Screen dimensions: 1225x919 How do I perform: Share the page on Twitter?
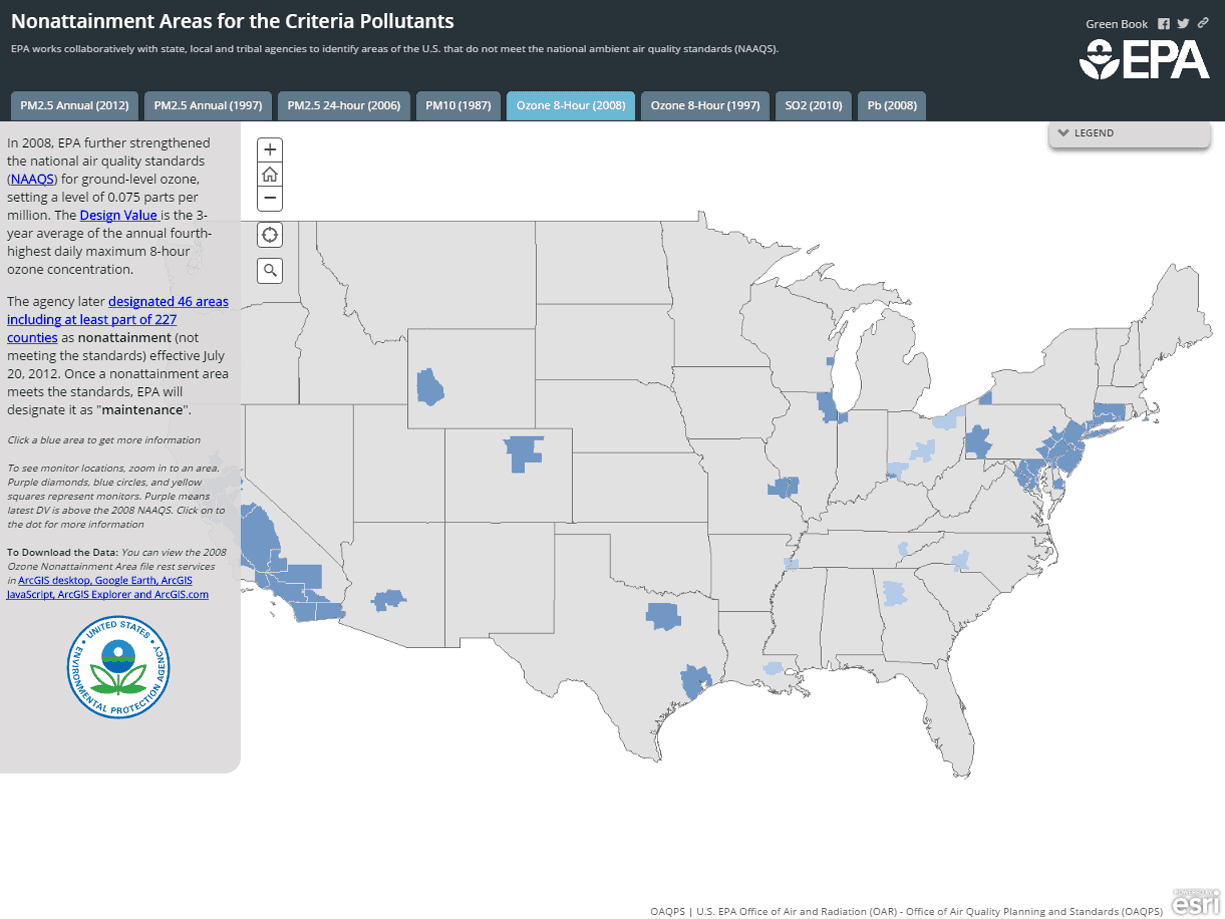1183,24
